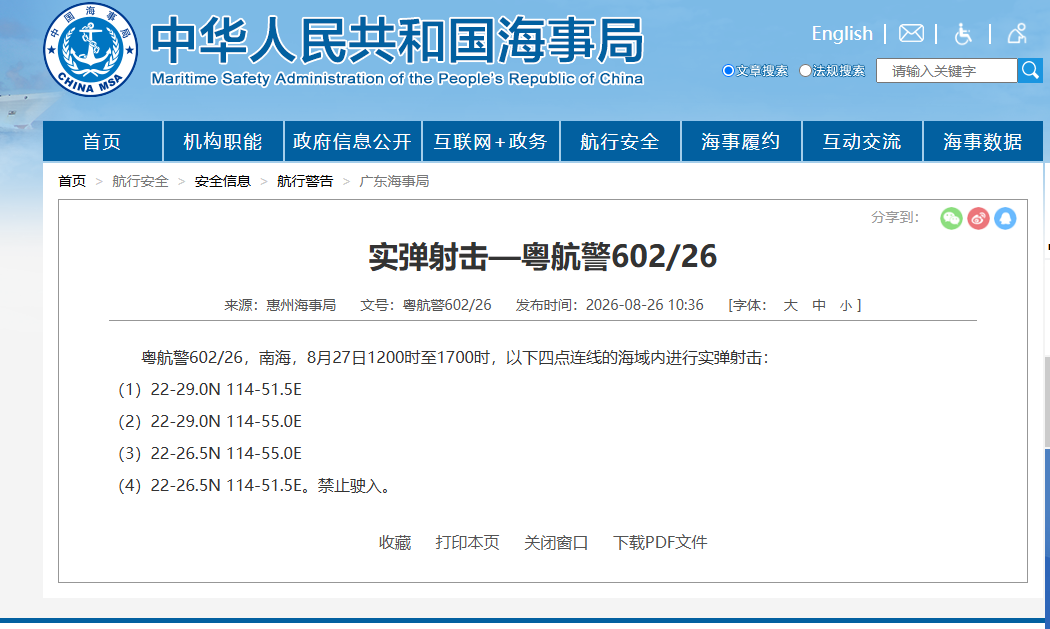Share the notice to Weibo
Image resolution: width=1050 pixels, height=629 pixels.
978,218
